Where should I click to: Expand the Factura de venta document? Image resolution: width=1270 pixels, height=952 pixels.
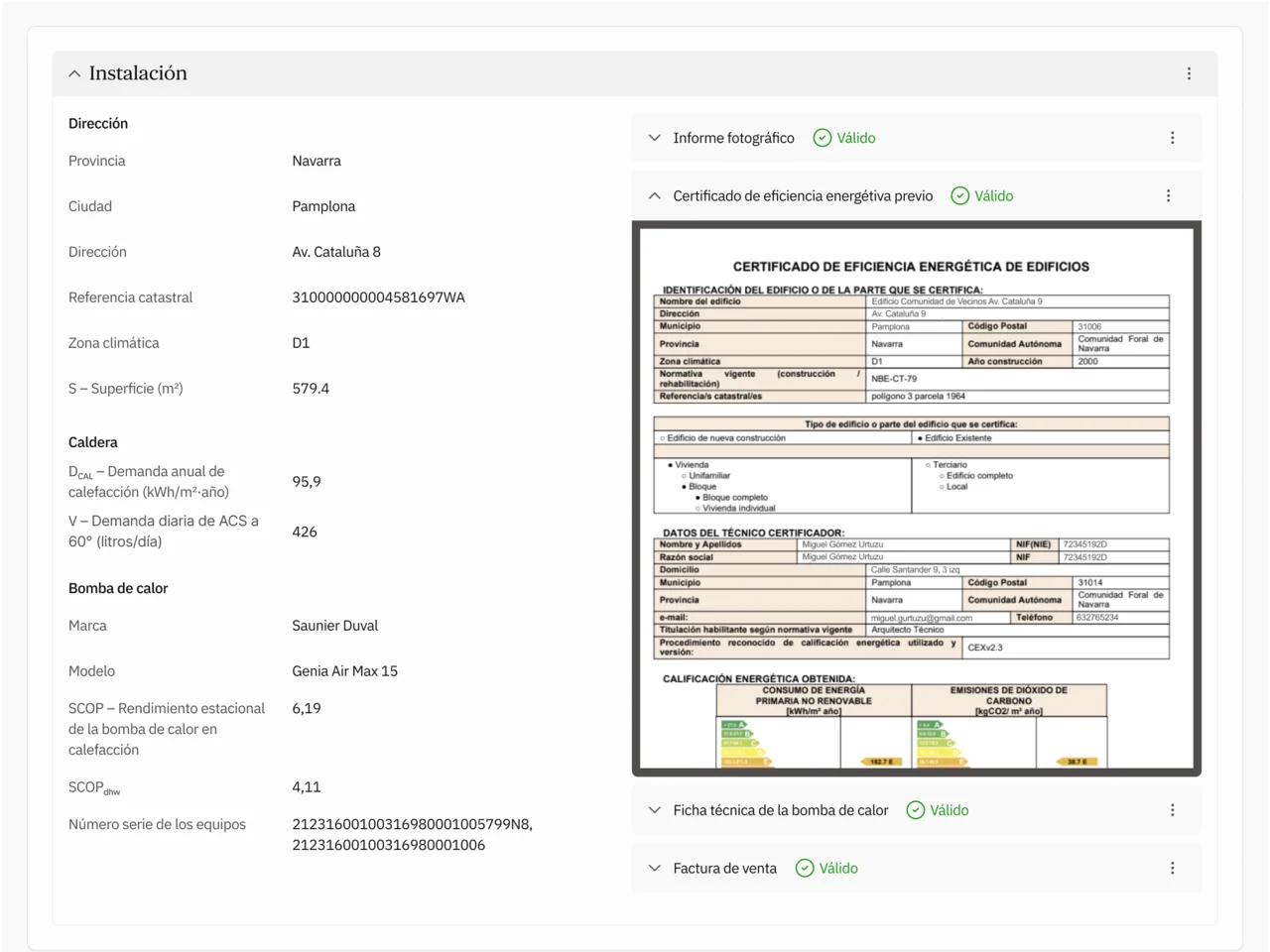pos(655,868)
